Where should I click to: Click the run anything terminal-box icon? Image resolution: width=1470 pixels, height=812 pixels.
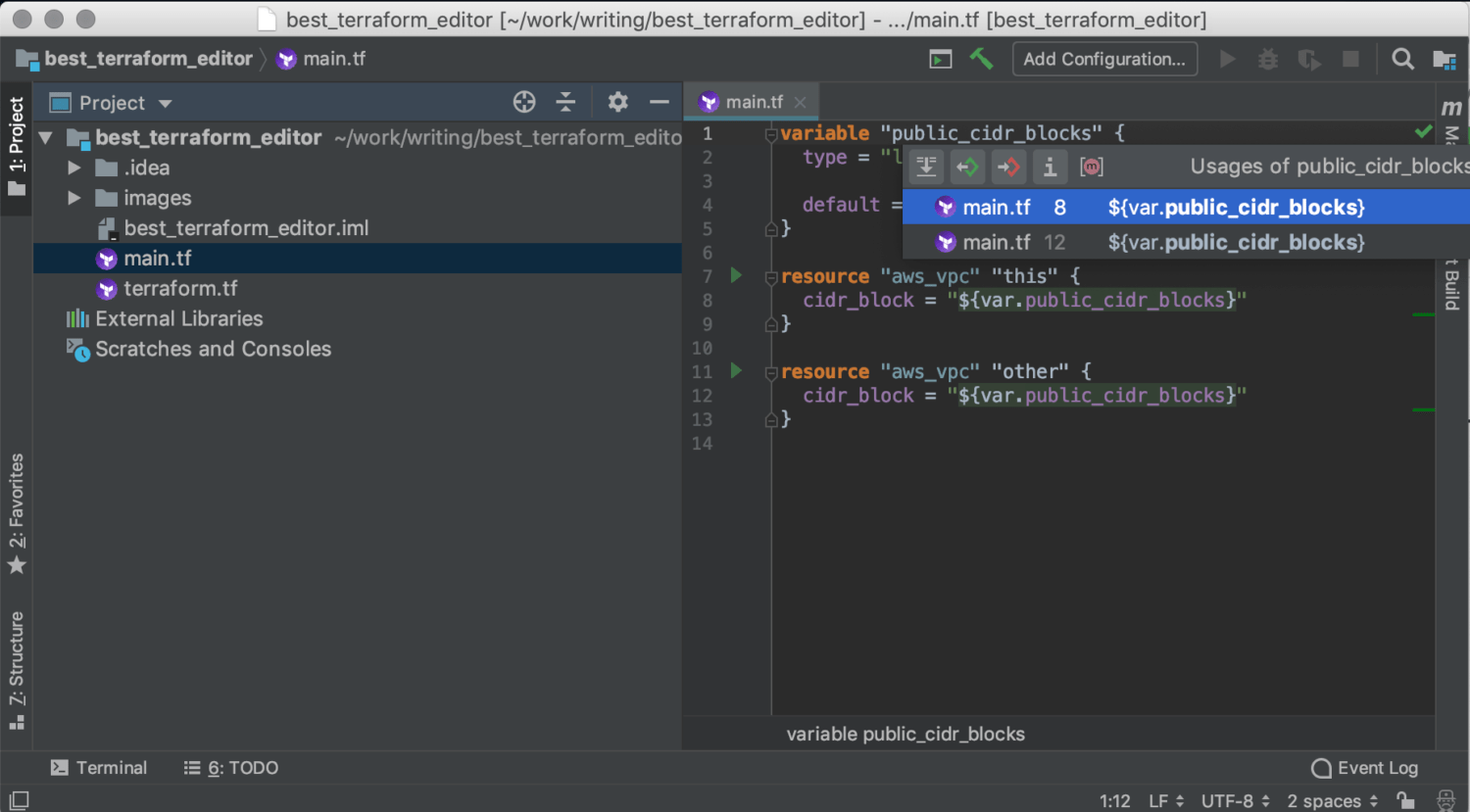point(941,60)
